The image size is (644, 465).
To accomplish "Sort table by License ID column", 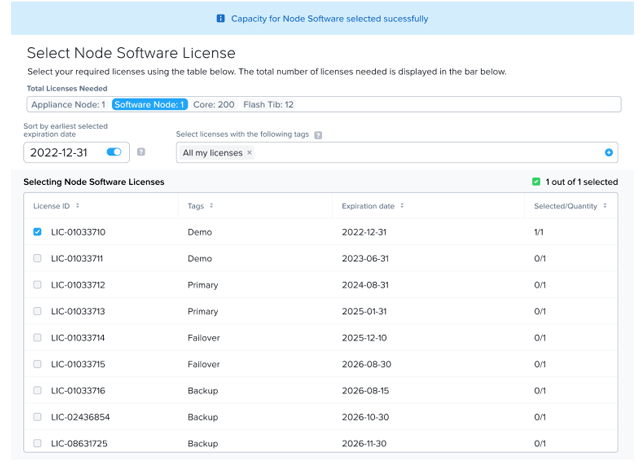I will [x=78, y=206].
